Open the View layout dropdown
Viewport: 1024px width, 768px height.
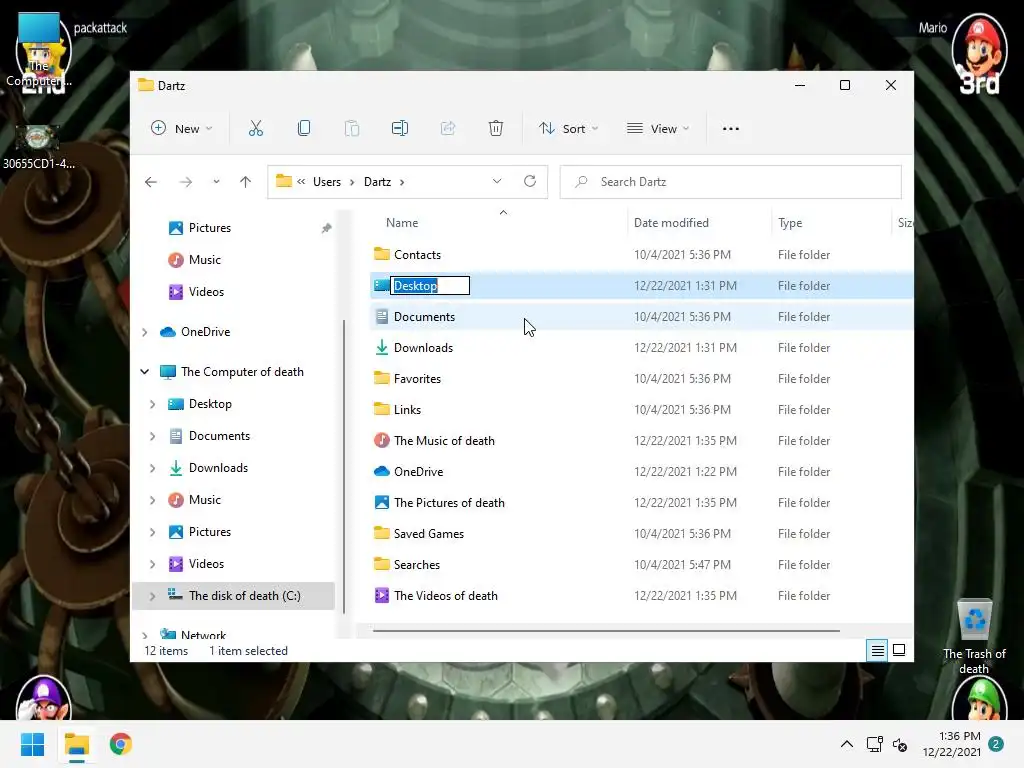(x=658, y=129)
